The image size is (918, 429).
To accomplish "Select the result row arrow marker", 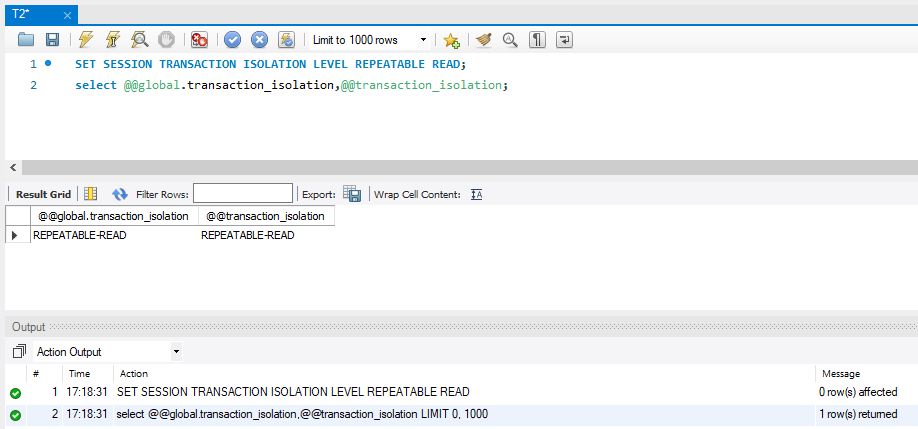I will (16, 235).
